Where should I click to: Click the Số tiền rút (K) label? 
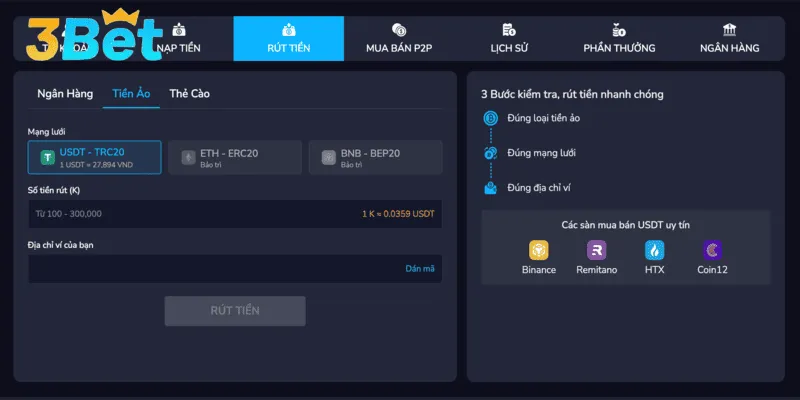click(54, 190)
